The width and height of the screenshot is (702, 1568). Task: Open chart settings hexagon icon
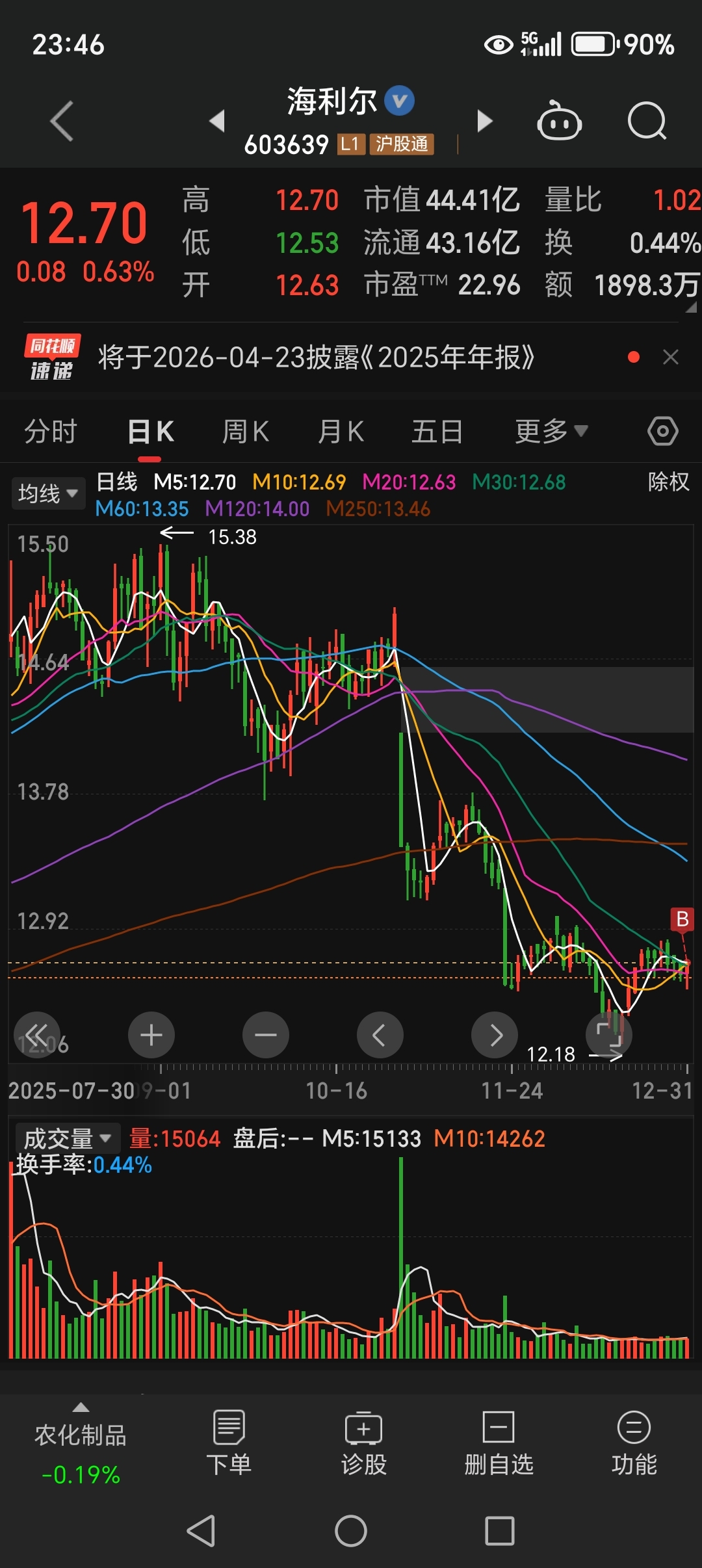pos(663,431)
